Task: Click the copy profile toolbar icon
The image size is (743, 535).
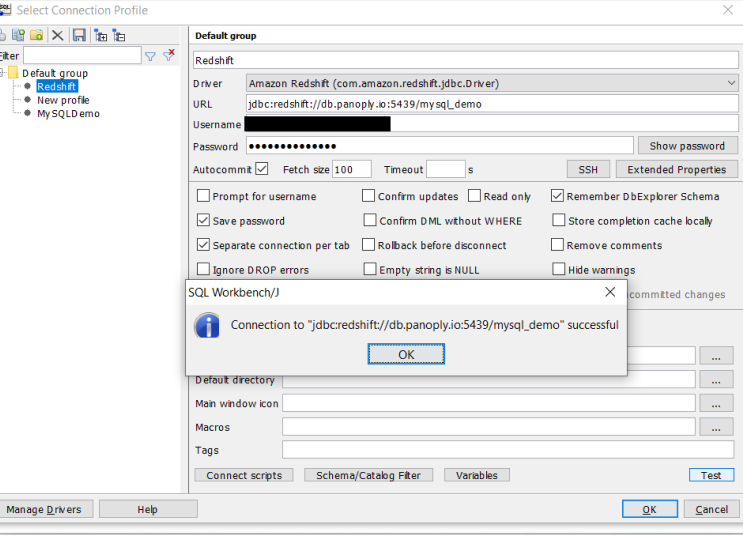Action: [x=18, y=35]
